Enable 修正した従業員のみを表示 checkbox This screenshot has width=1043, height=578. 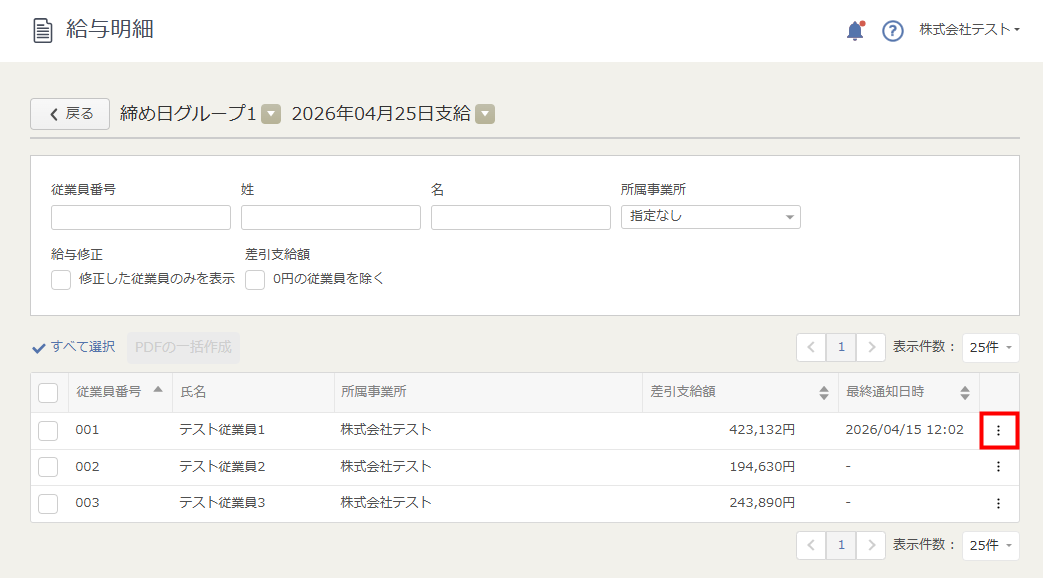pyautogui.click(x=61, y=280)
